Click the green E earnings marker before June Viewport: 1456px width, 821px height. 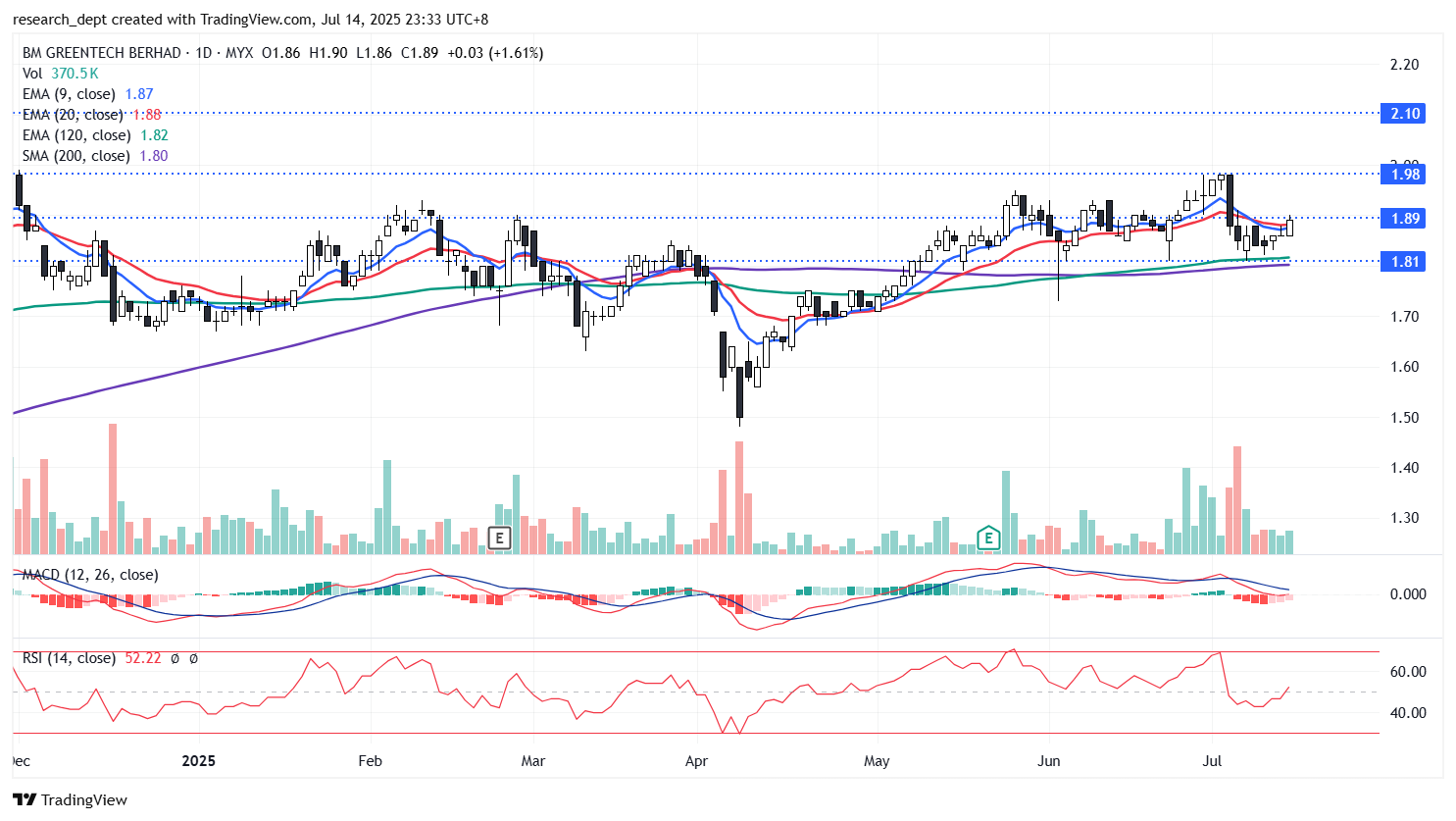tap(988, 538)
